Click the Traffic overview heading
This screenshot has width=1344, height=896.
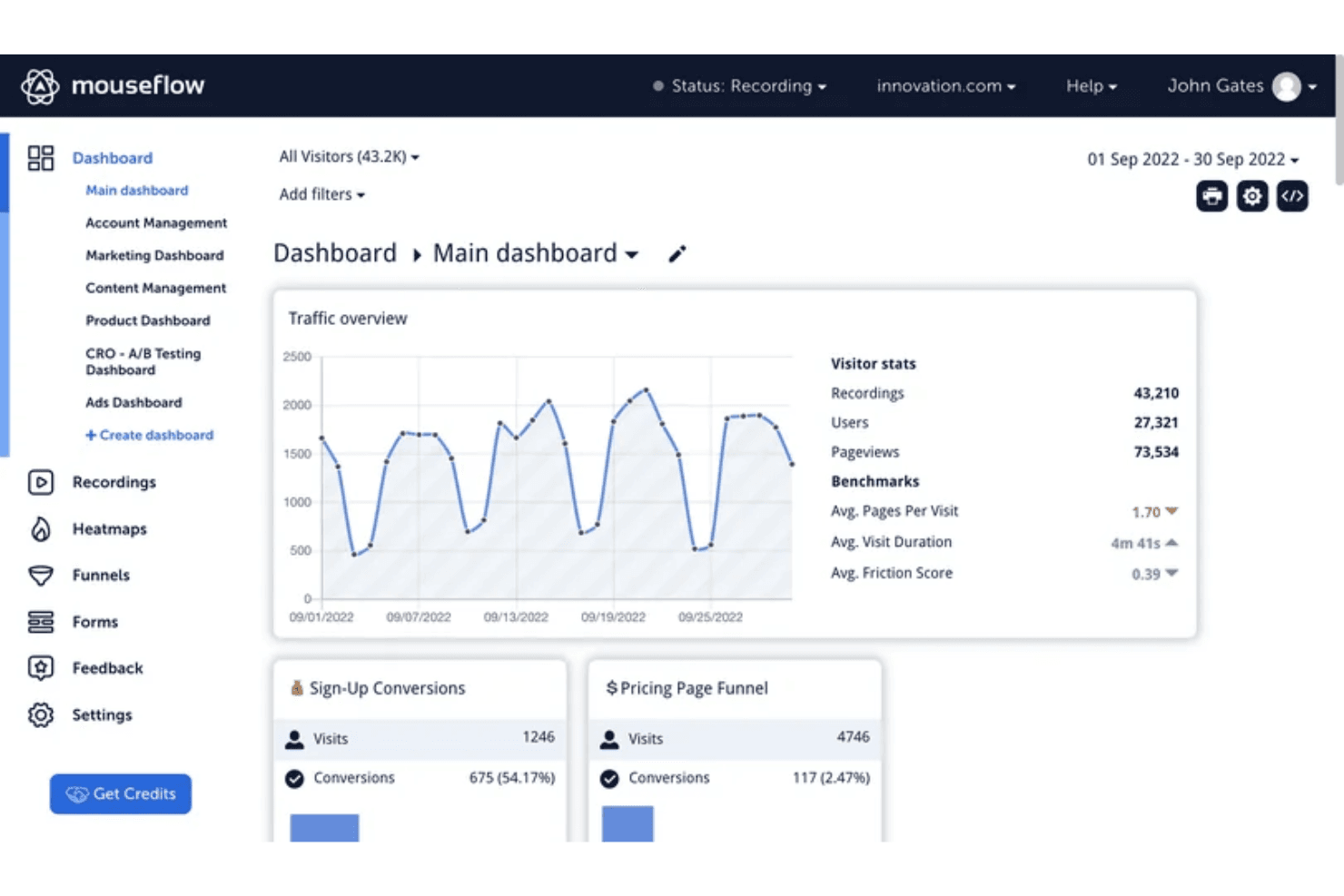tap(348, 319)
